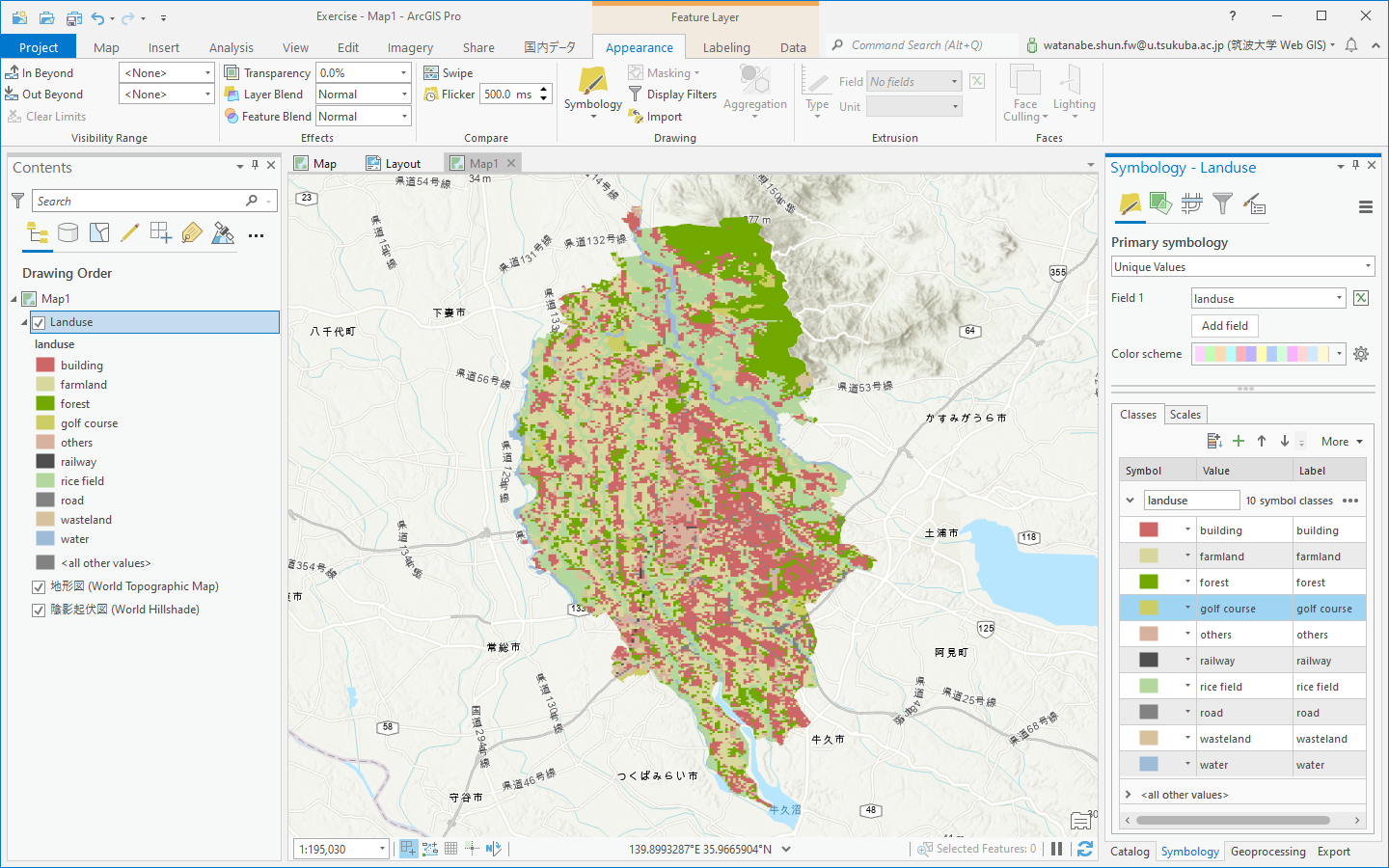Click the forest green symbol in Classes table

1148,582
